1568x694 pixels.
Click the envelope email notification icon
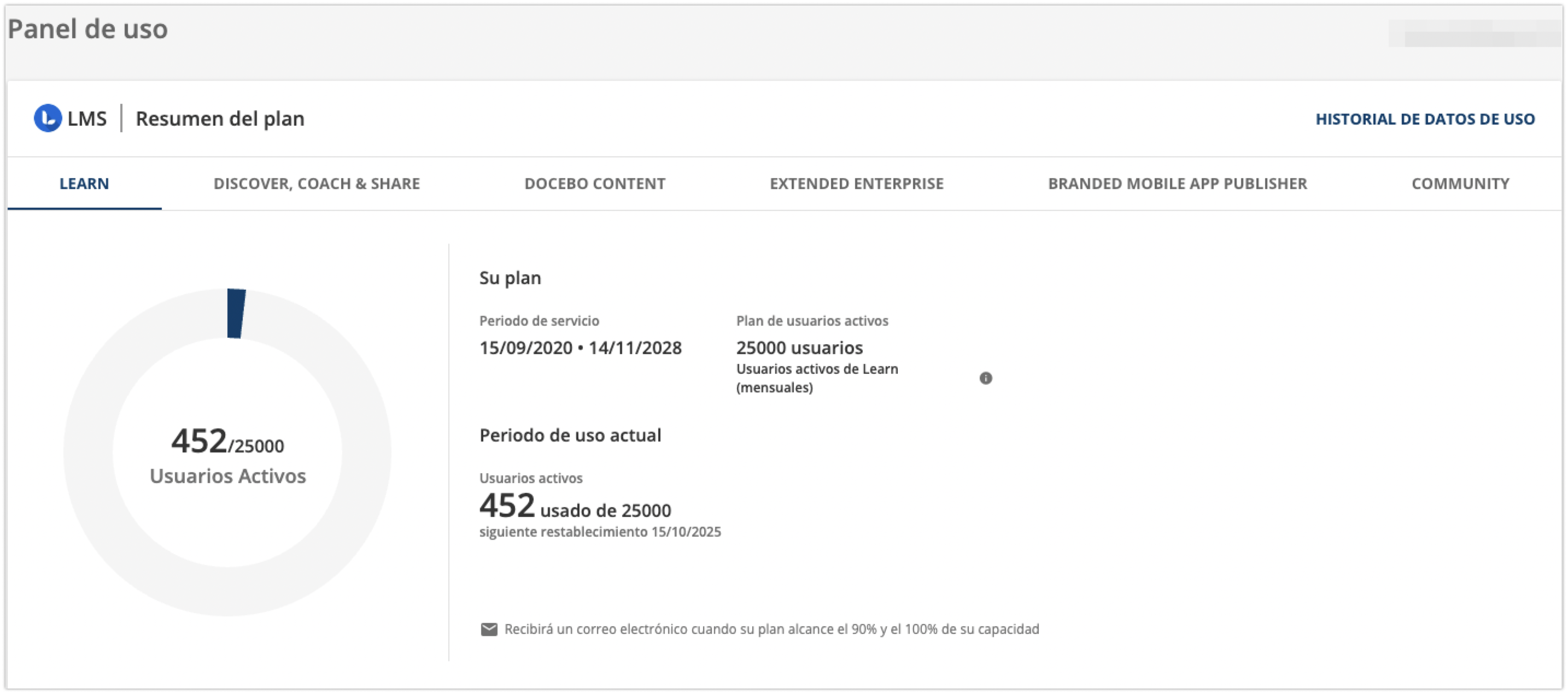489,630
